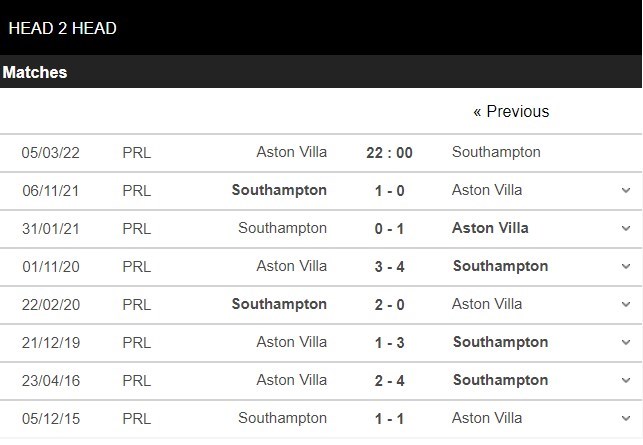
Task: Open the Matches tab header
Action: coord(35,72)
